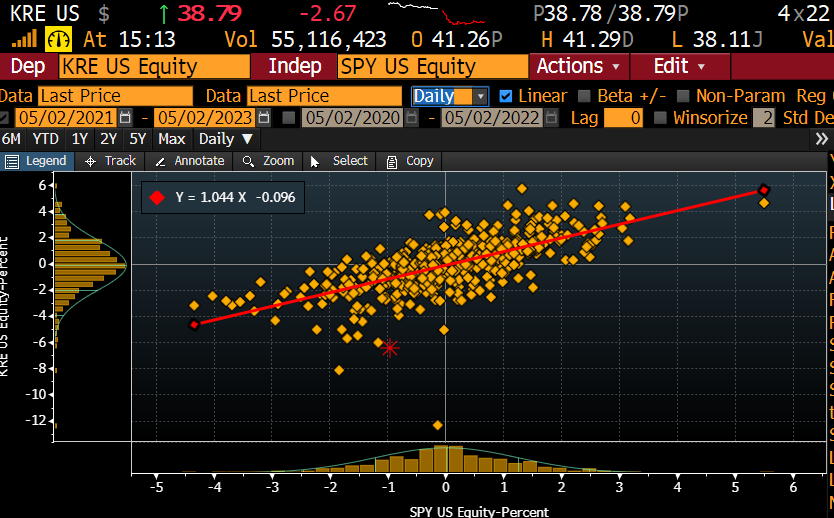Copy the chart to clipboard
834x518 pixels.
(x=409, y=161)
